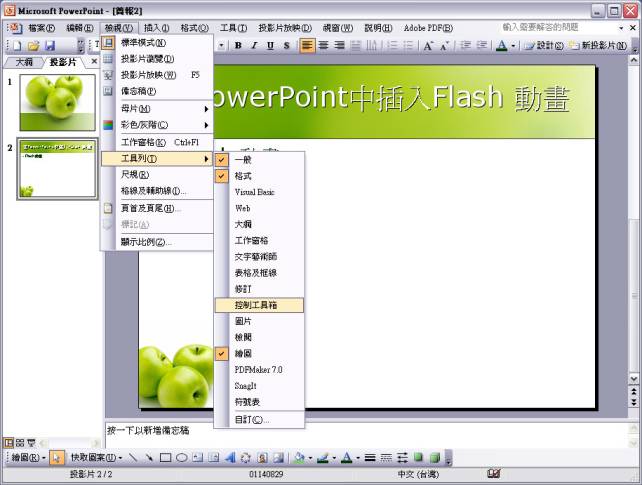Open the 插入 menu
The height and width of the screenshot is (485, 642).
click(156, 28)
